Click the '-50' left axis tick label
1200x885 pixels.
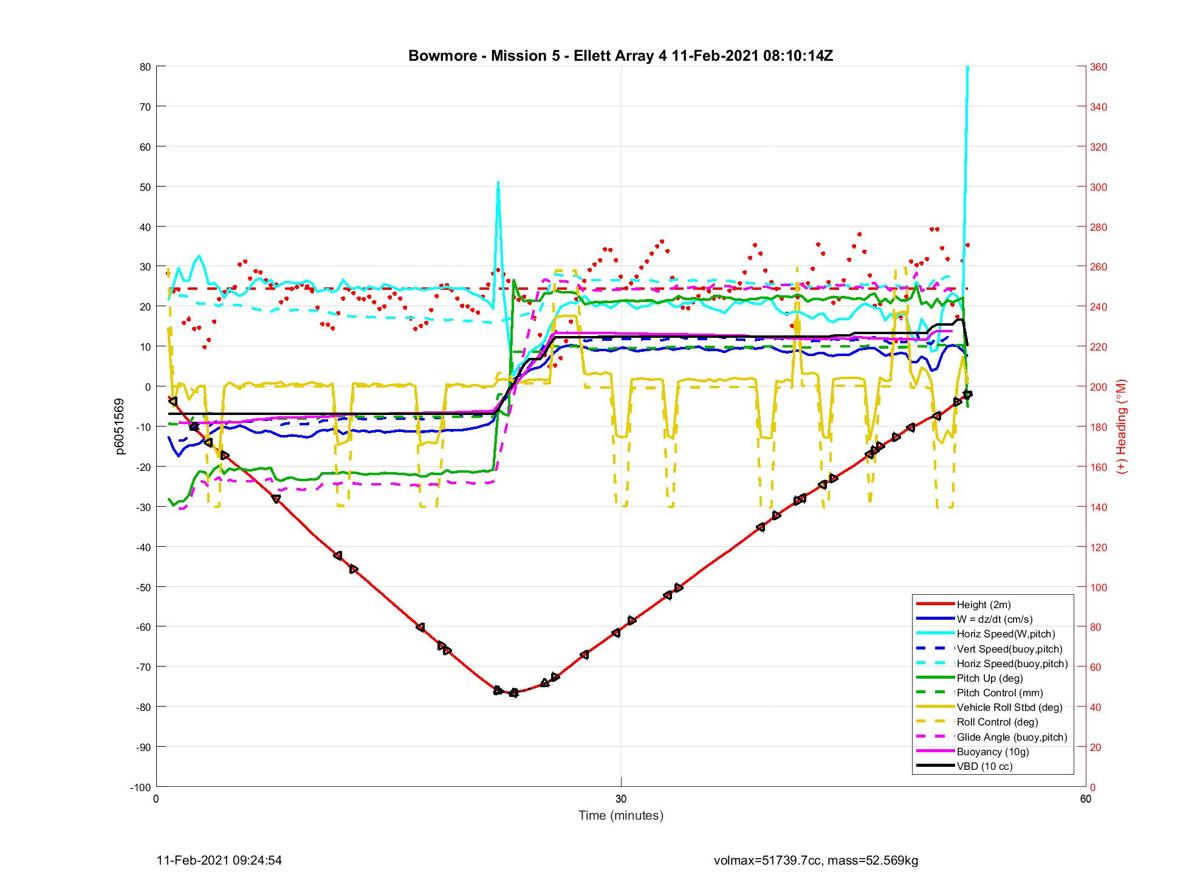[x=142, y=587]
